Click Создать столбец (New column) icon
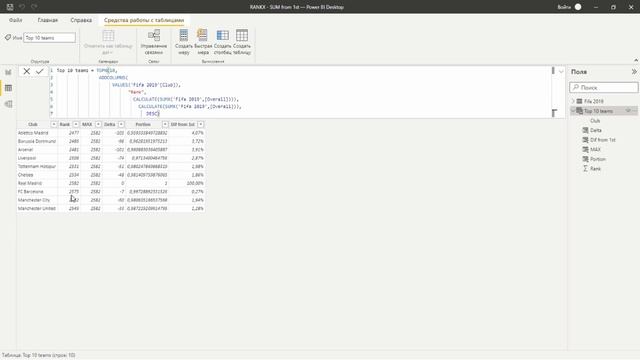Image resolution: width=640 pixels, height=360 pixels. (222, 36)
